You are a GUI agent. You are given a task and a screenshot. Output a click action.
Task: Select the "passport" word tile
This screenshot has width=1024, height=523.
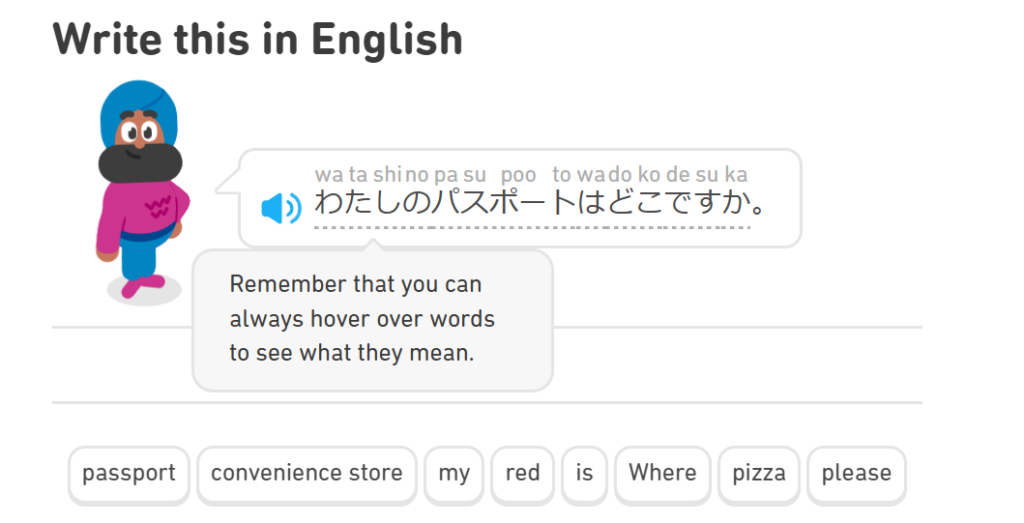(x=129, y=474)
